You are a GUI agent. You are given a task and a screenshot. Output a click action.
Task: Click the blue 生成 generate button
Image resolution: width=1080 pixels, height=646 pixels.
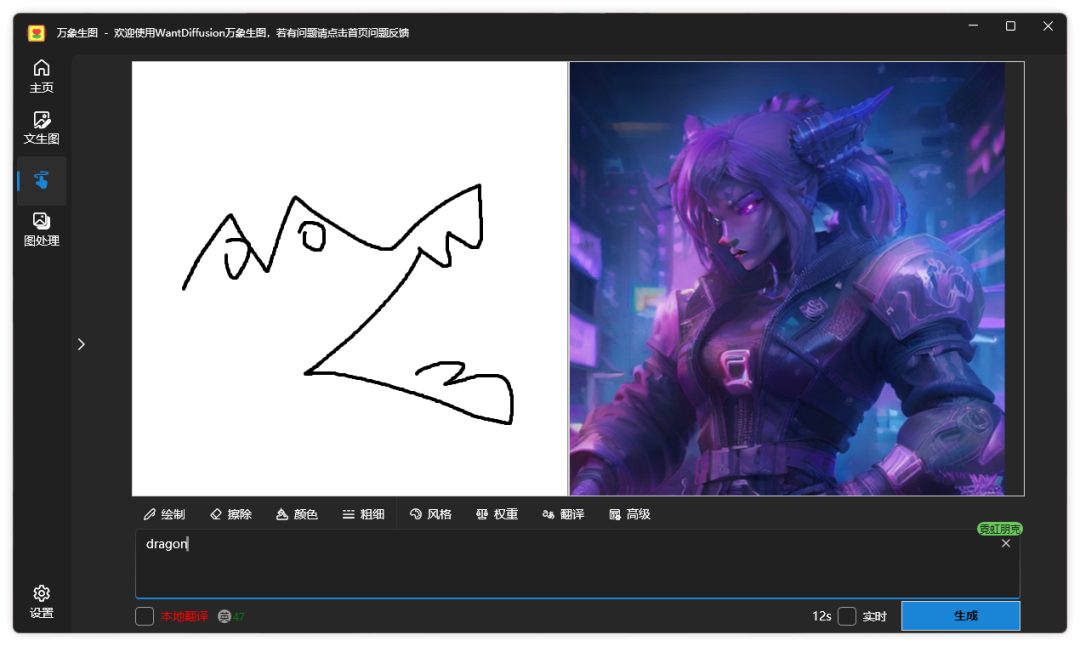(961, 616)
